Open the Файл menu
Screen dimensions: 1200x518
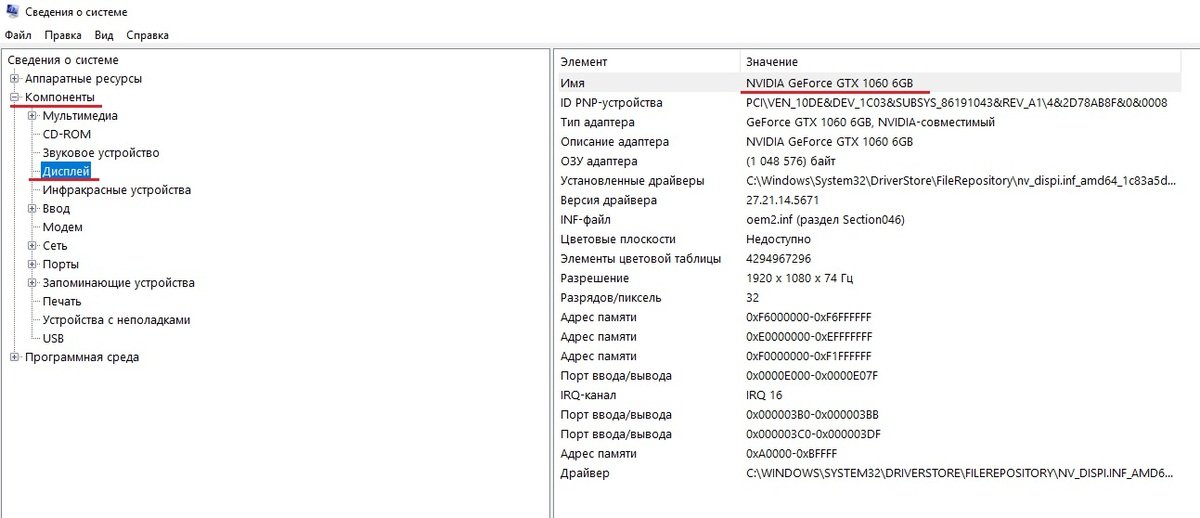click(18, 35)
